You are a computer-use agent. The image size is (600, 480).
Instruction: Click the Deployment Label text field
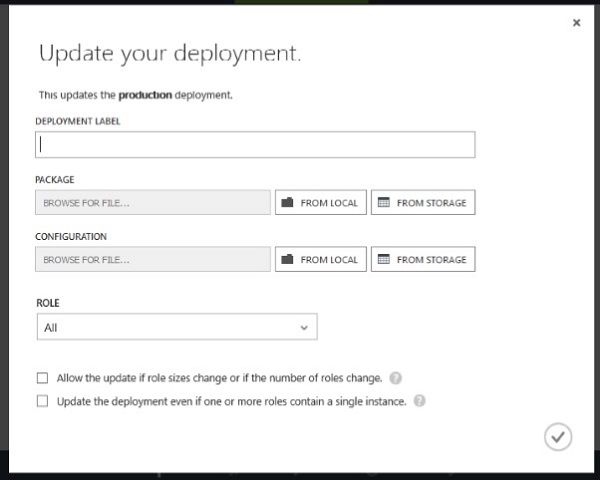tap(255, 144)
